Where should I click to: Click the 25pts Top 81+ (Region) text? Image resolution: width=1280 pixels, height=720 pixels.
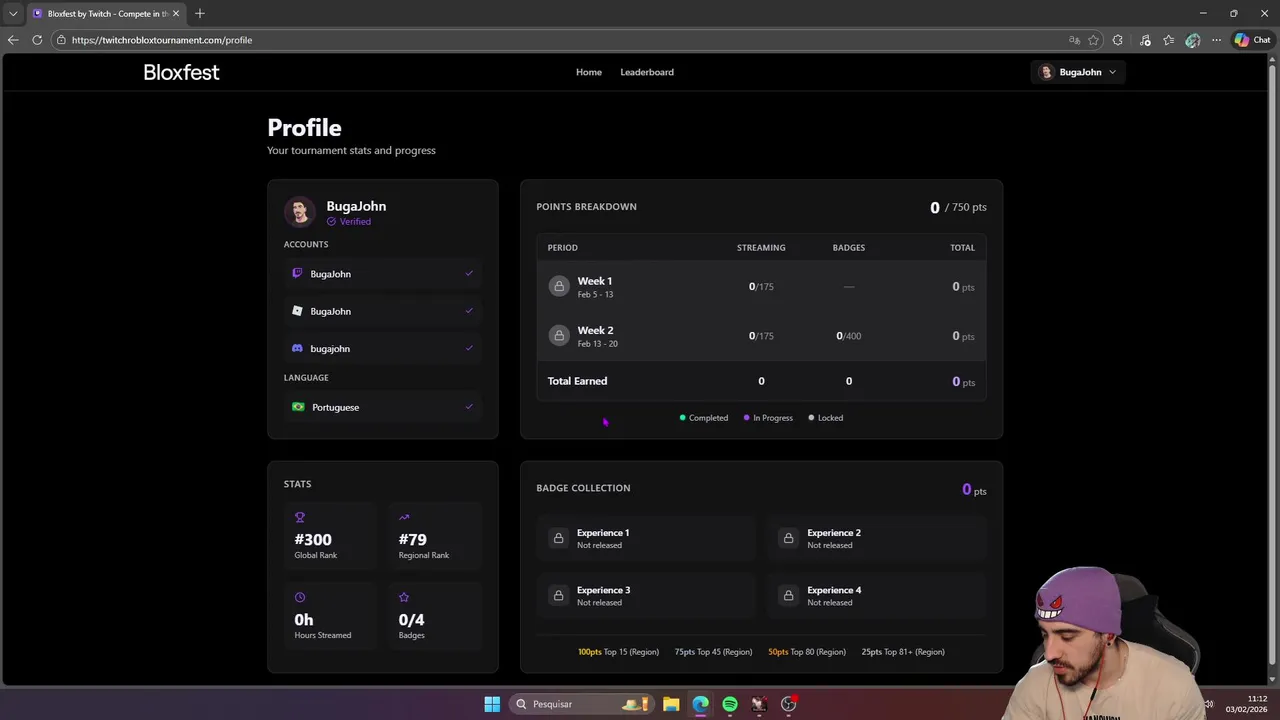[903, 652]
